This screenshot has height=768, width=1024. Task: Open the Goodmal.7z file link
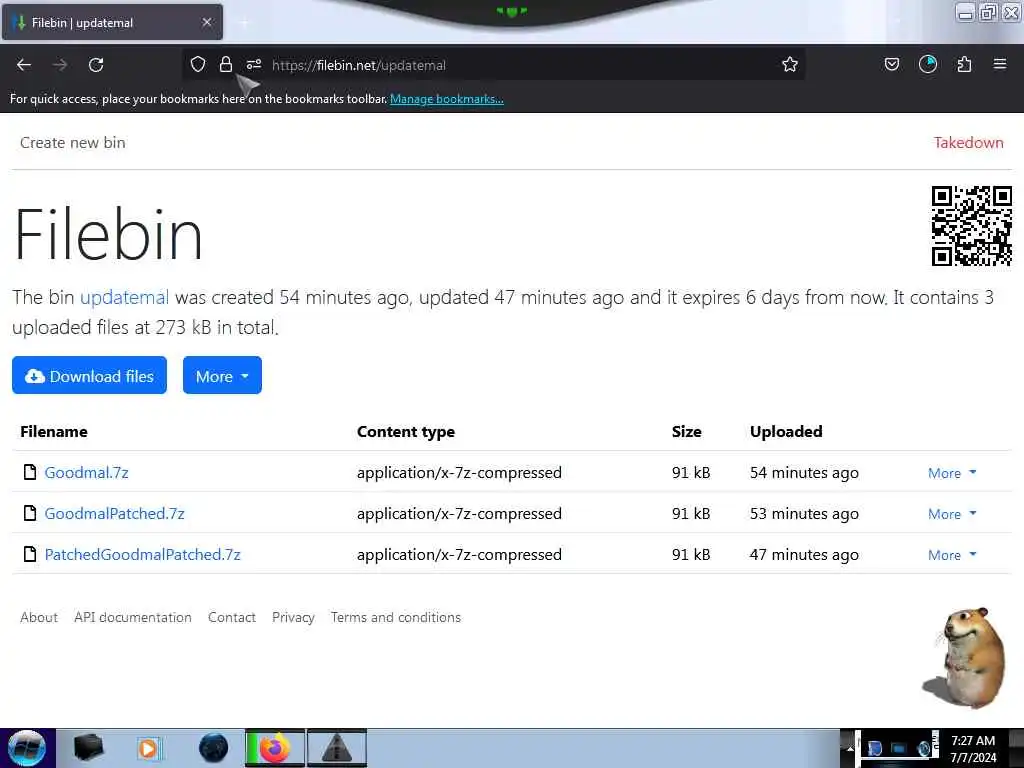86,472
